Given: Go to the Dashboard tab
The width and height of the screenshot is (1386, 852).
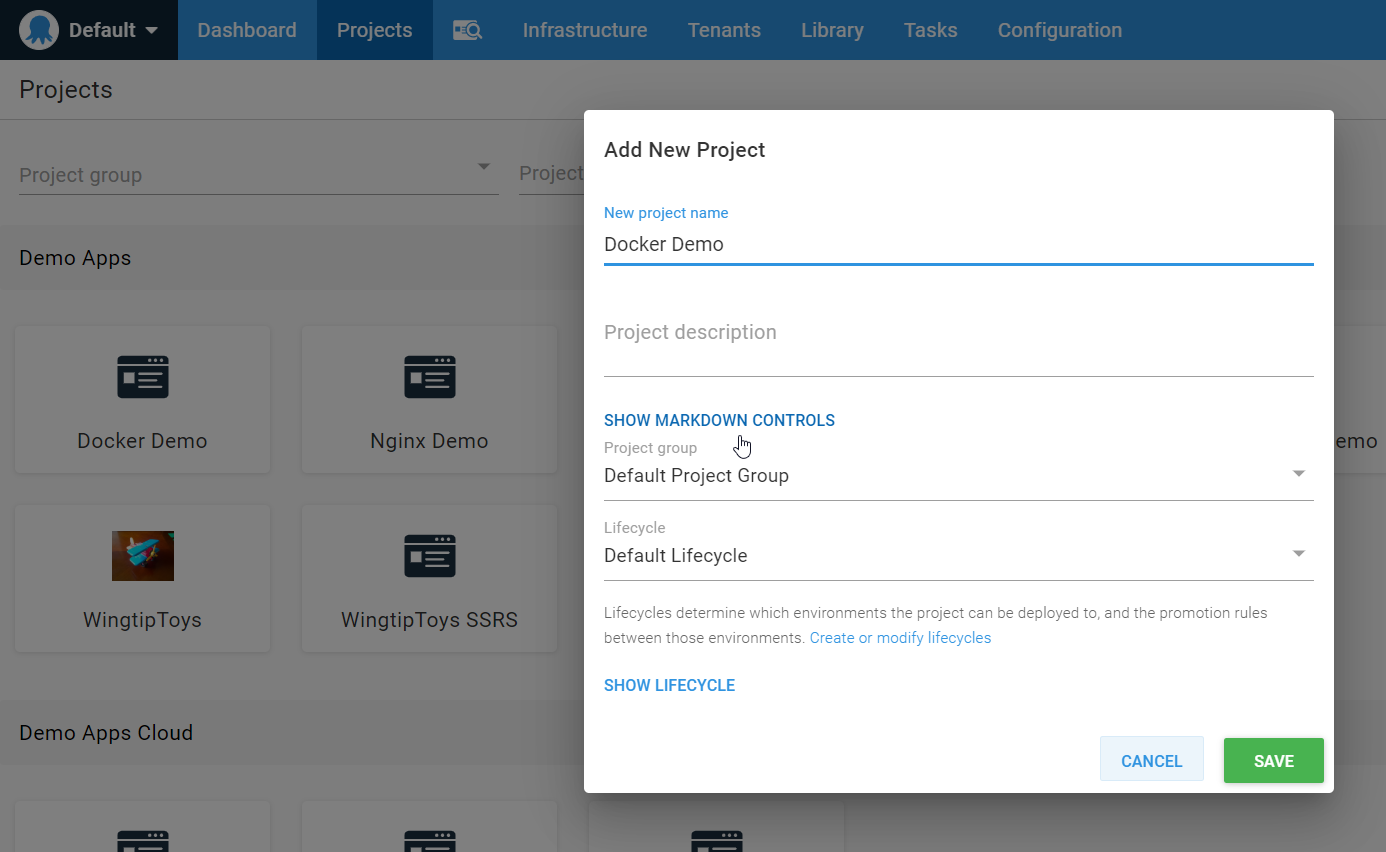Looking at the screenshot, I should click(247, 30).
